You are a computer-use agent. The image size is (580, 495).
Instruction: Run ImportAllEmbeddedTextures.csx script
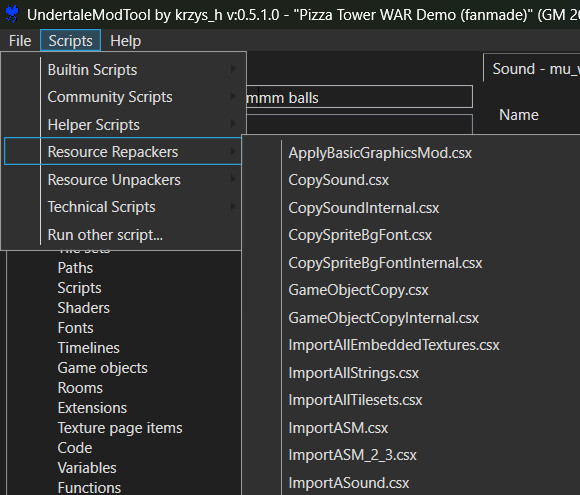click(x=394, y=345)
